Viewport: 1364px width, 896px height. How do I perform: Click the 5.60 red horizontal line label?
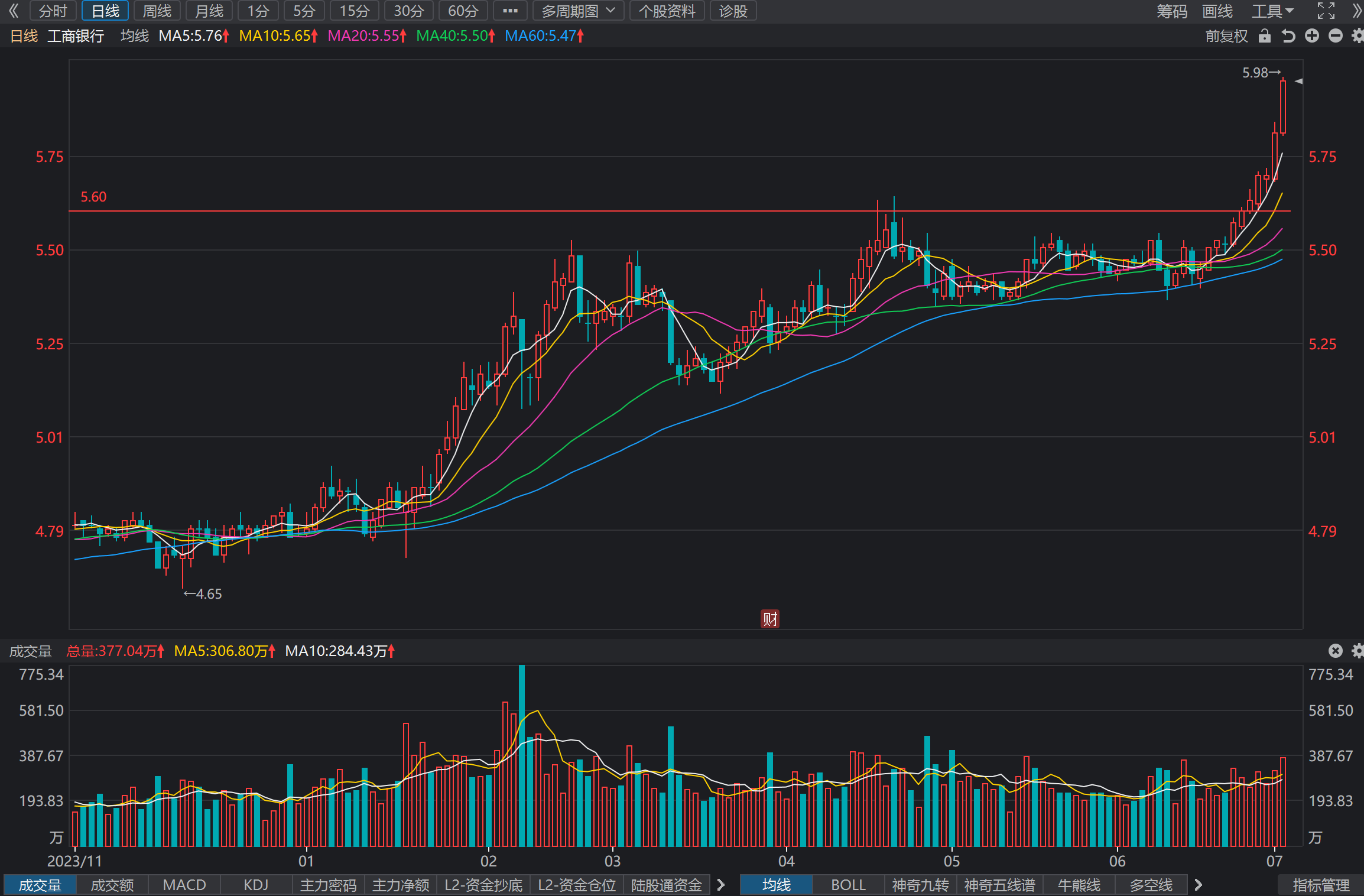click(x=93, y=197)
